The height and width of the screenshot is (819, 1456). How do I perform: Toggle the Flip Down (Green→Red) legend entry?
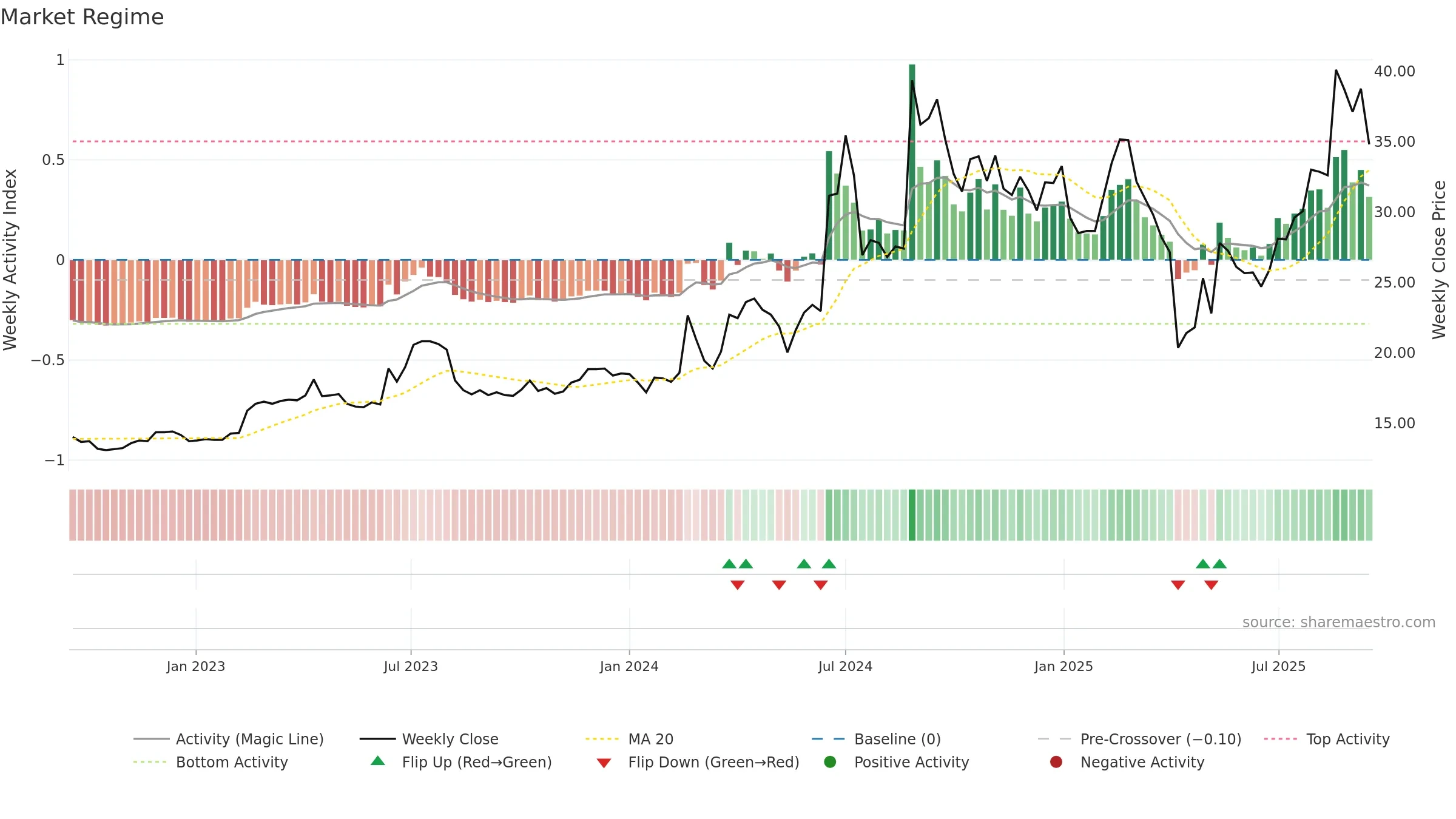pos(698,762)
